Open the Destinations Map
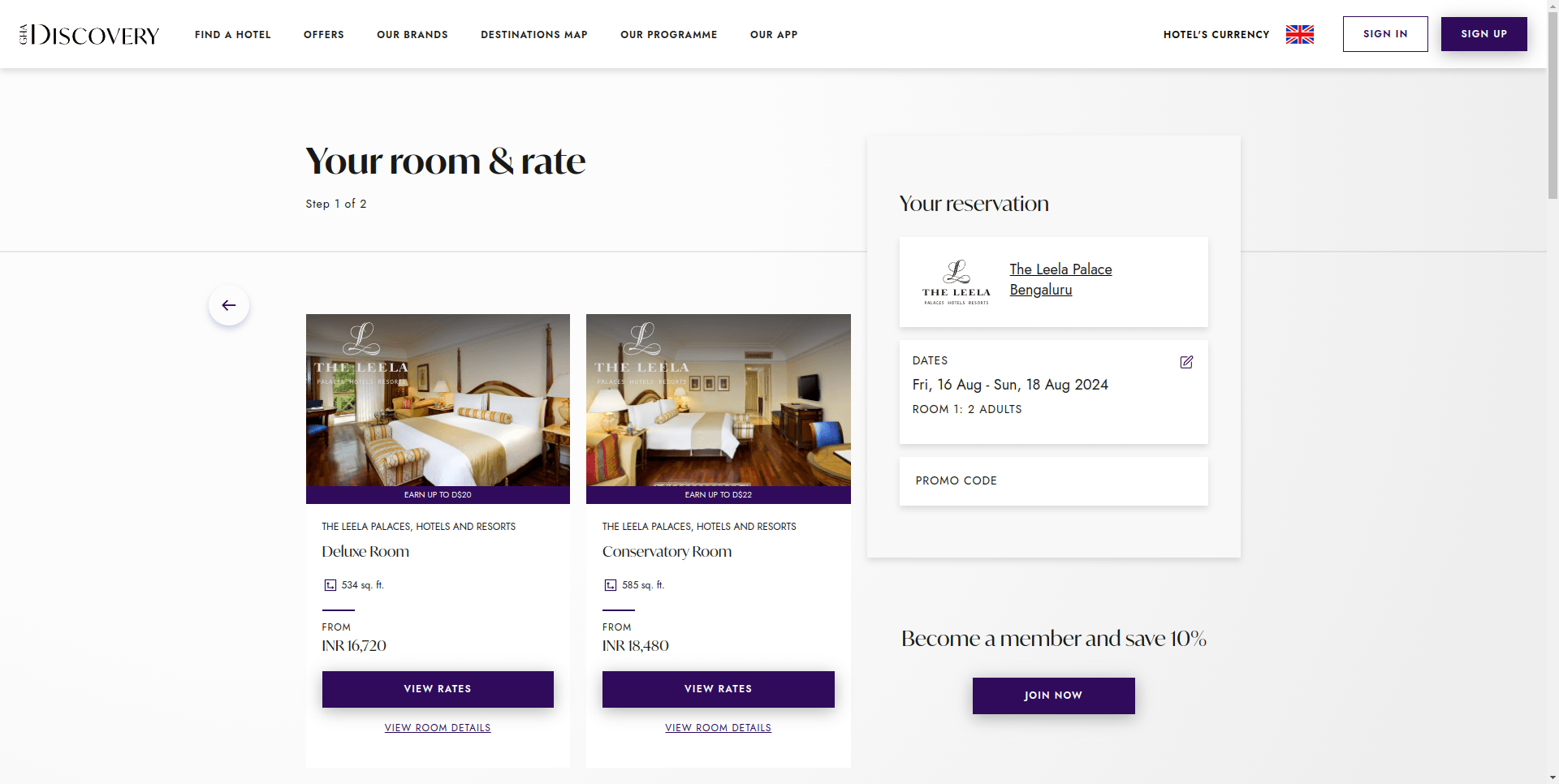Viewport: 1559px width, 784px height. (534, 35)
